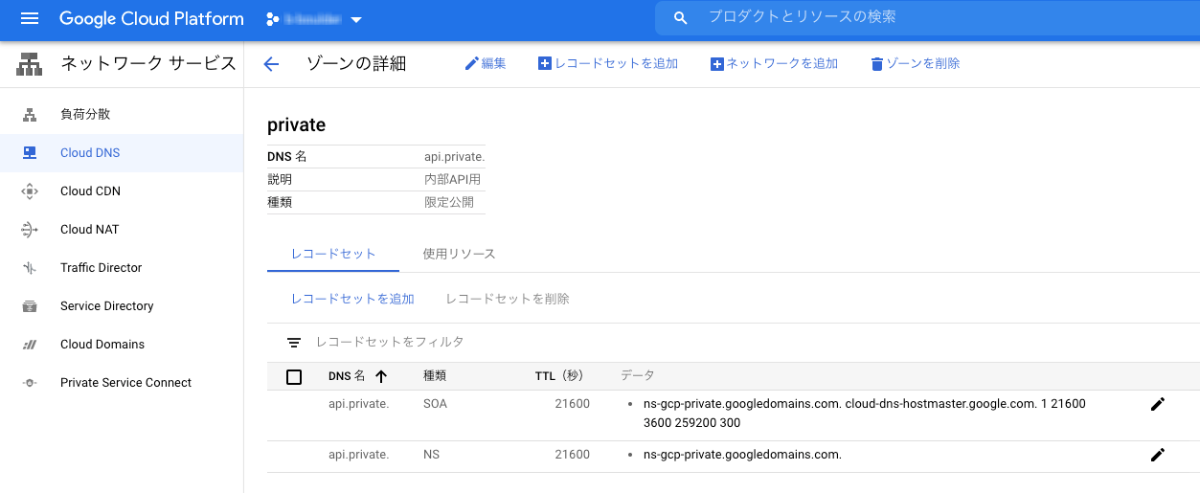This screenshot has height=493, width=1200.
Task: Click the search magnifier icon
Action: tap(681, 18)
